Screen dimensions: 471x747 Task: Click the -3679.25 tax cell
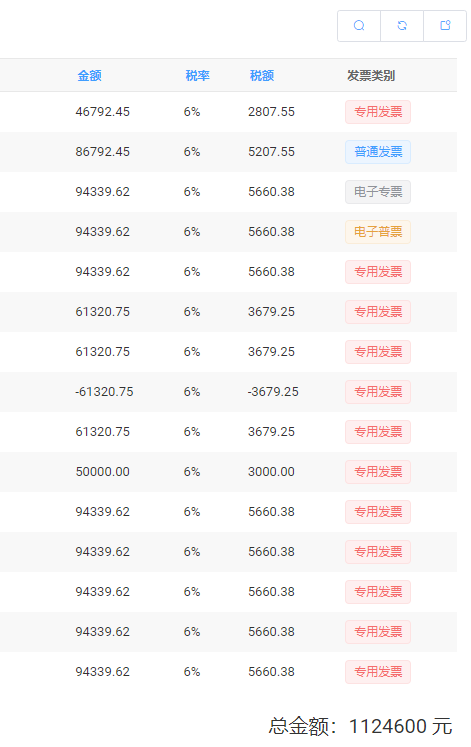(273, 392)
